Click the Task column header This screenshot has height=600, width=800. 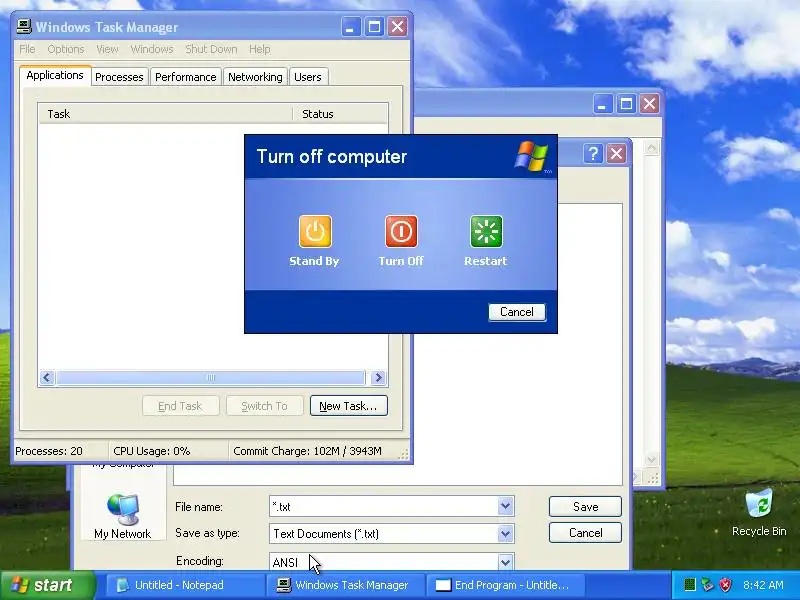[x=165, y=114]
